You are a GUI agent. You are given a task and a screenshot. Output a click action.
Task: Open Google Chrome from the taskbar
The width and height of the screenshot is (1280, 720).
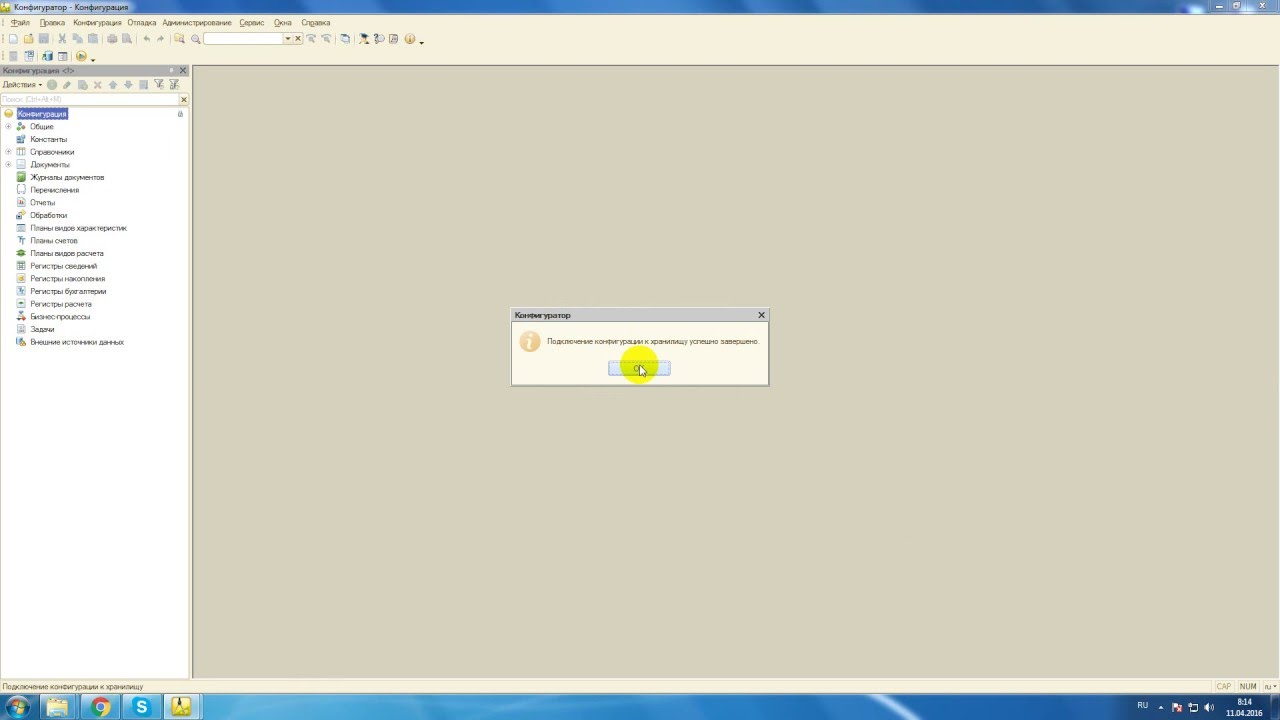(x=100, y=707)
